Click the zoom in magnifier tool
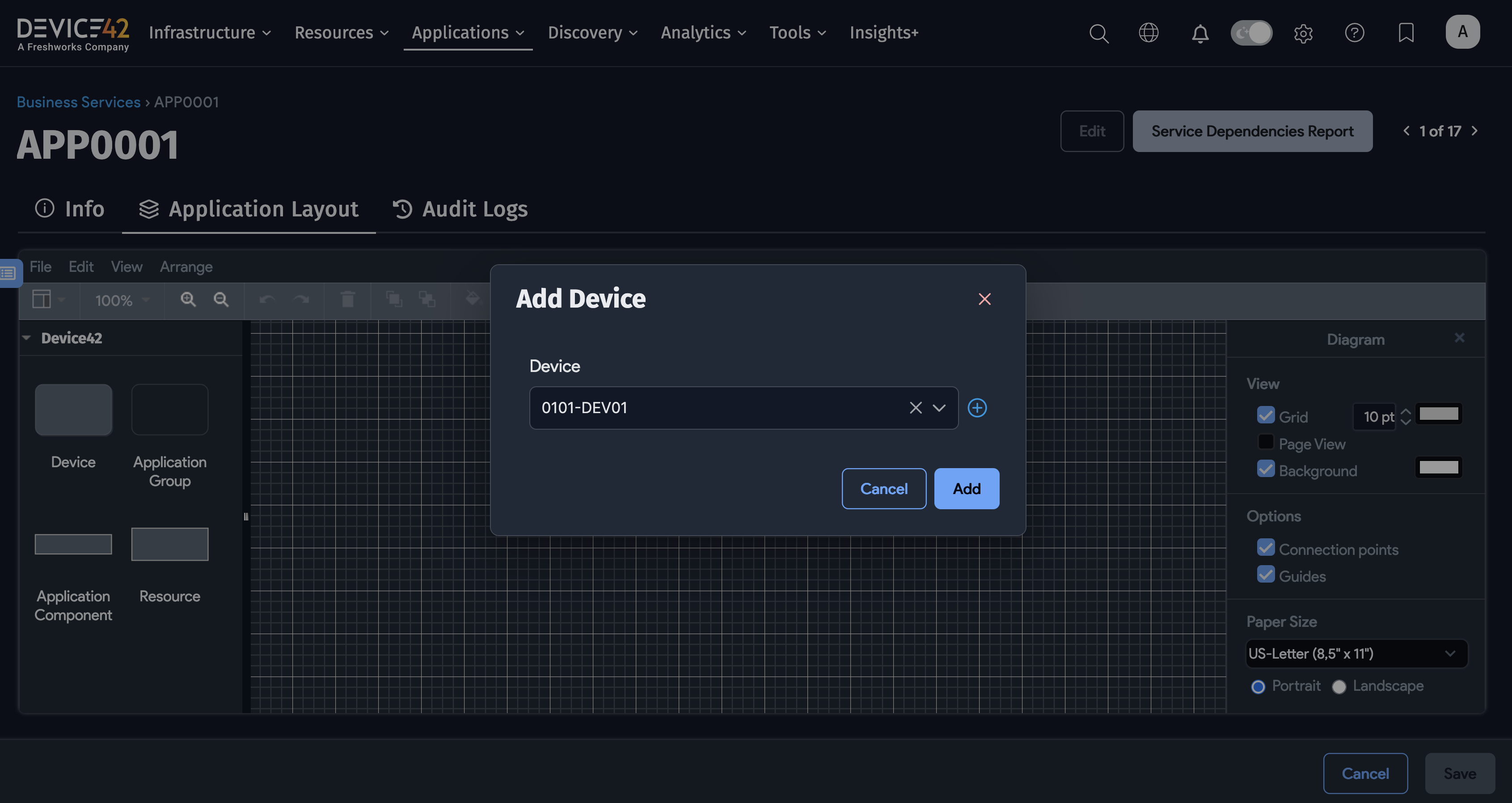The height and width of the screenshot is (803, 1512). click(x=188, y=300)
